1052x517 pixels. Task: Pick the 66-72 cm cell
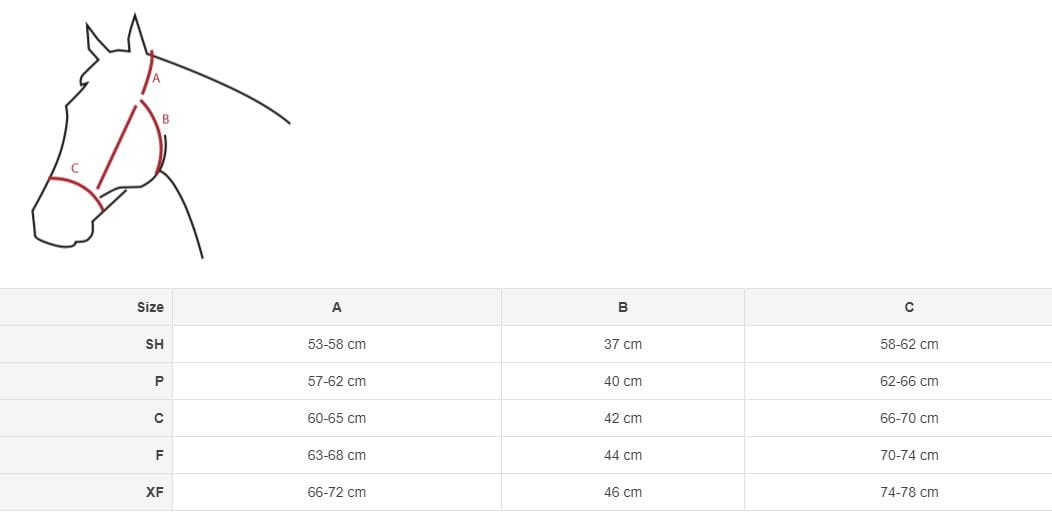336,492
